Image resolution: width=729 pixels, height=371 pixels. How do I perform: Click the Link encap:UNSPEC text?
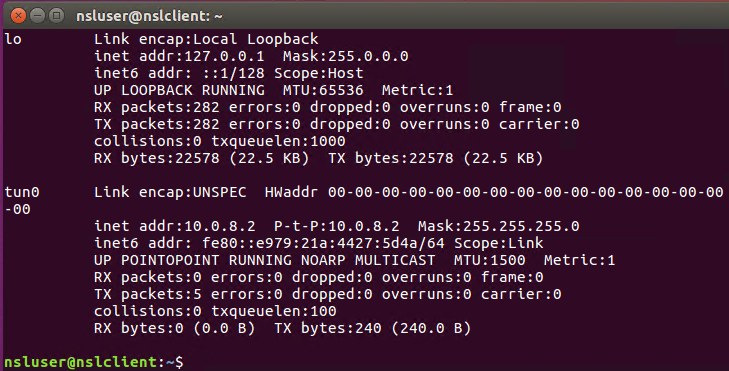[x=170, y=192]
